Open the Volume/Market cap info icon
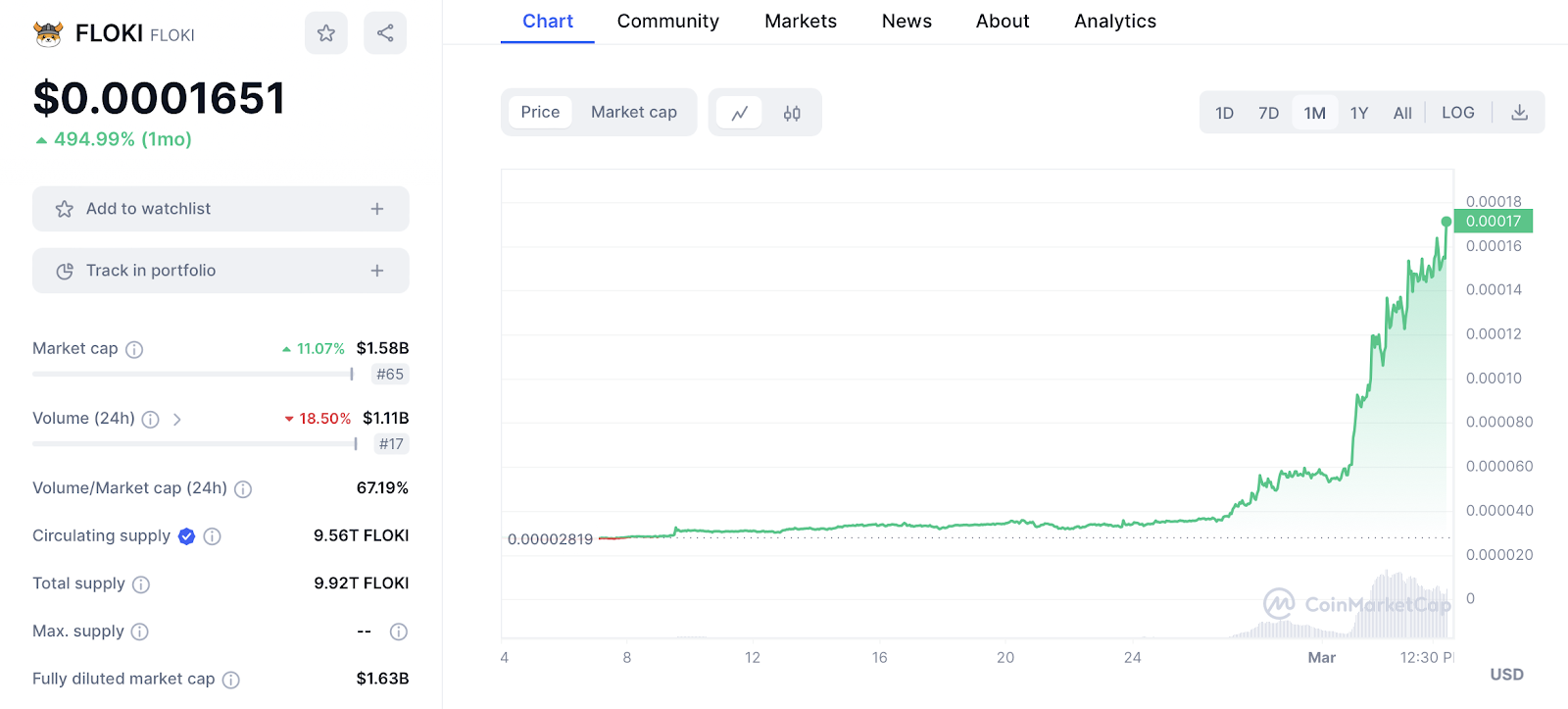Image resolution: width=1568 pixels, height=709 pixels. pos(243,488)
